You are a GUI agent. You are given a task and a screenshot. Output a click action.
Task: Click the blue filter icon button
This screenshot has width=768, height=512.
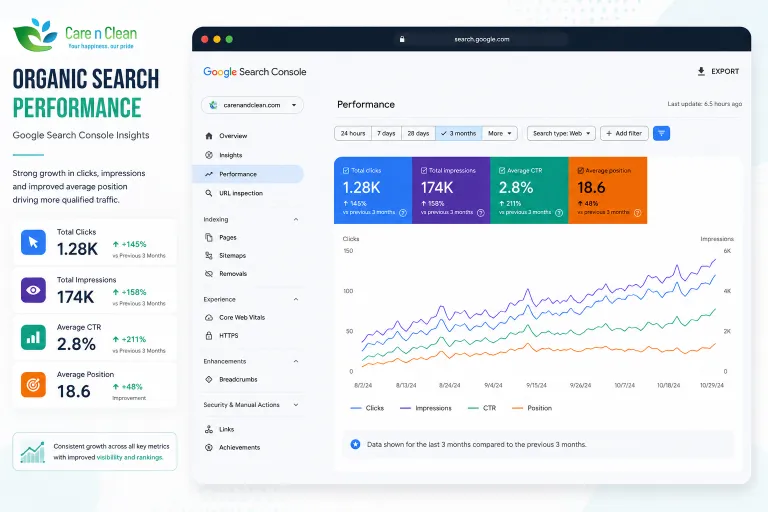pos(661,133)
